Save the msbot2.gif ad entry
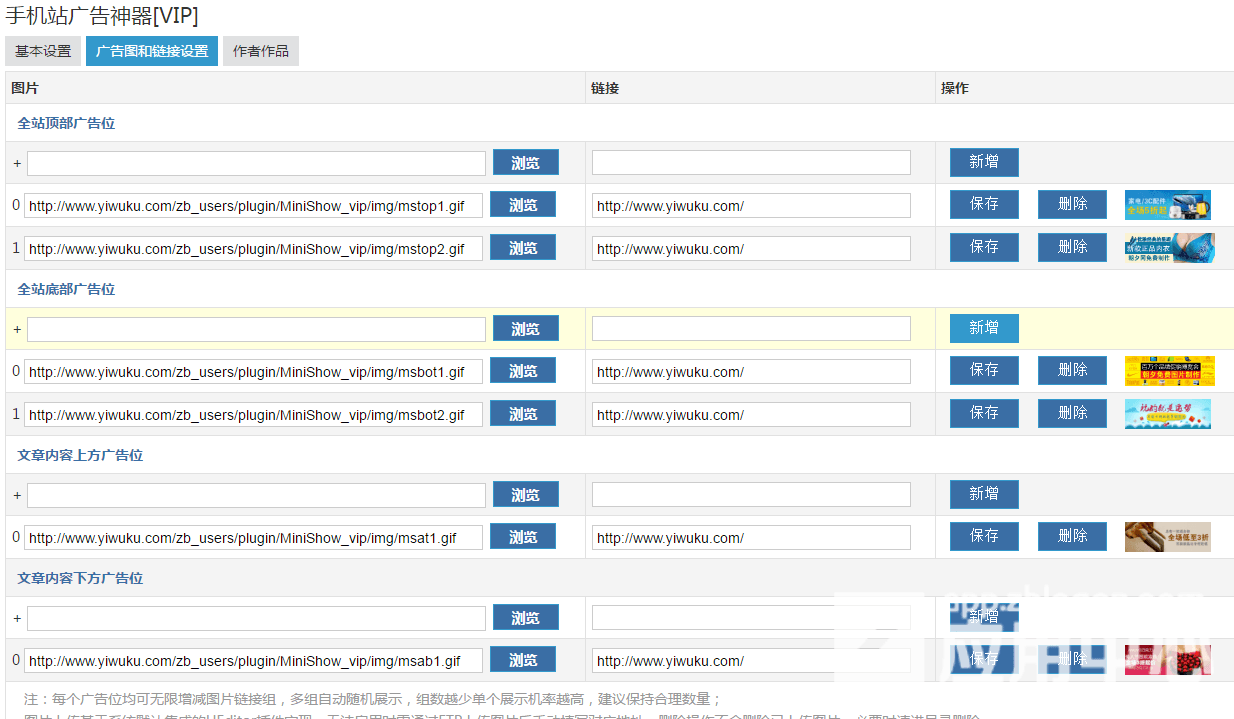The image size is (1234, 719). 984,413
